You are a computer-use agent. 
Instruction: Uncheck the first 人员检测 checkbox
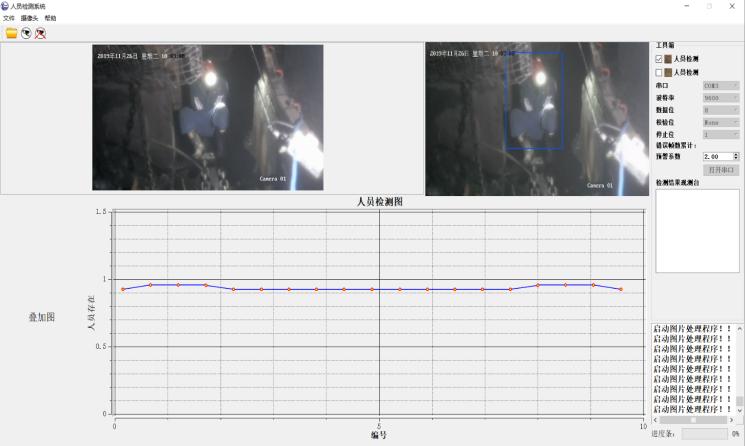[x=658, y=59]
